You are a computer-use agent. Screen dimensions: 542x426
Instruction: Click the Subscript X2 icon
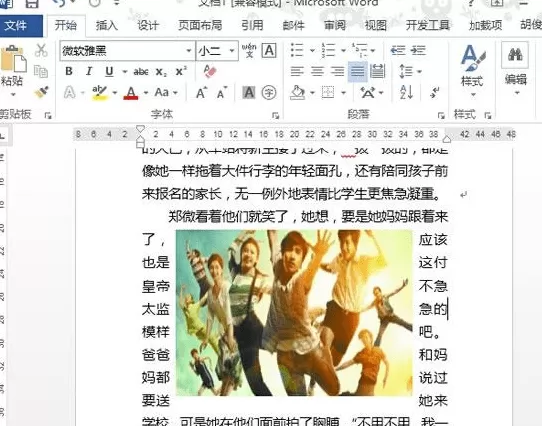pyautogui.click(x=161, y=72)
